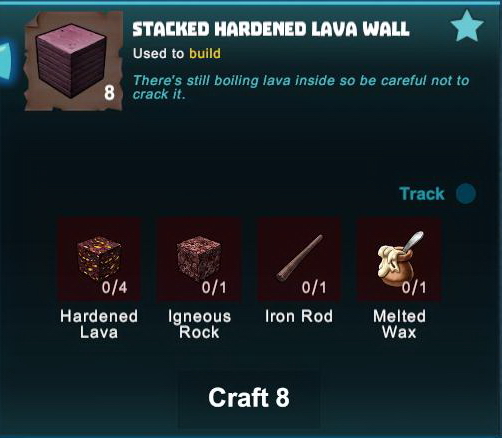Click the Iron Rod ingredient icon
This screenshot has height=438, width=502.
299,259
